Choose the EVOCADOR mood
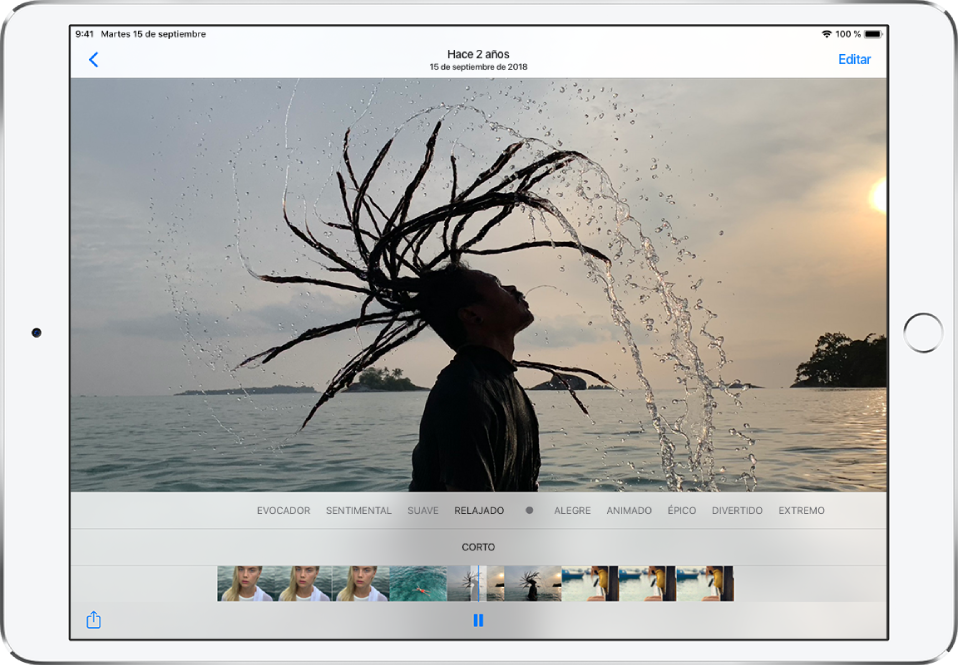 (x=283, y=511)
